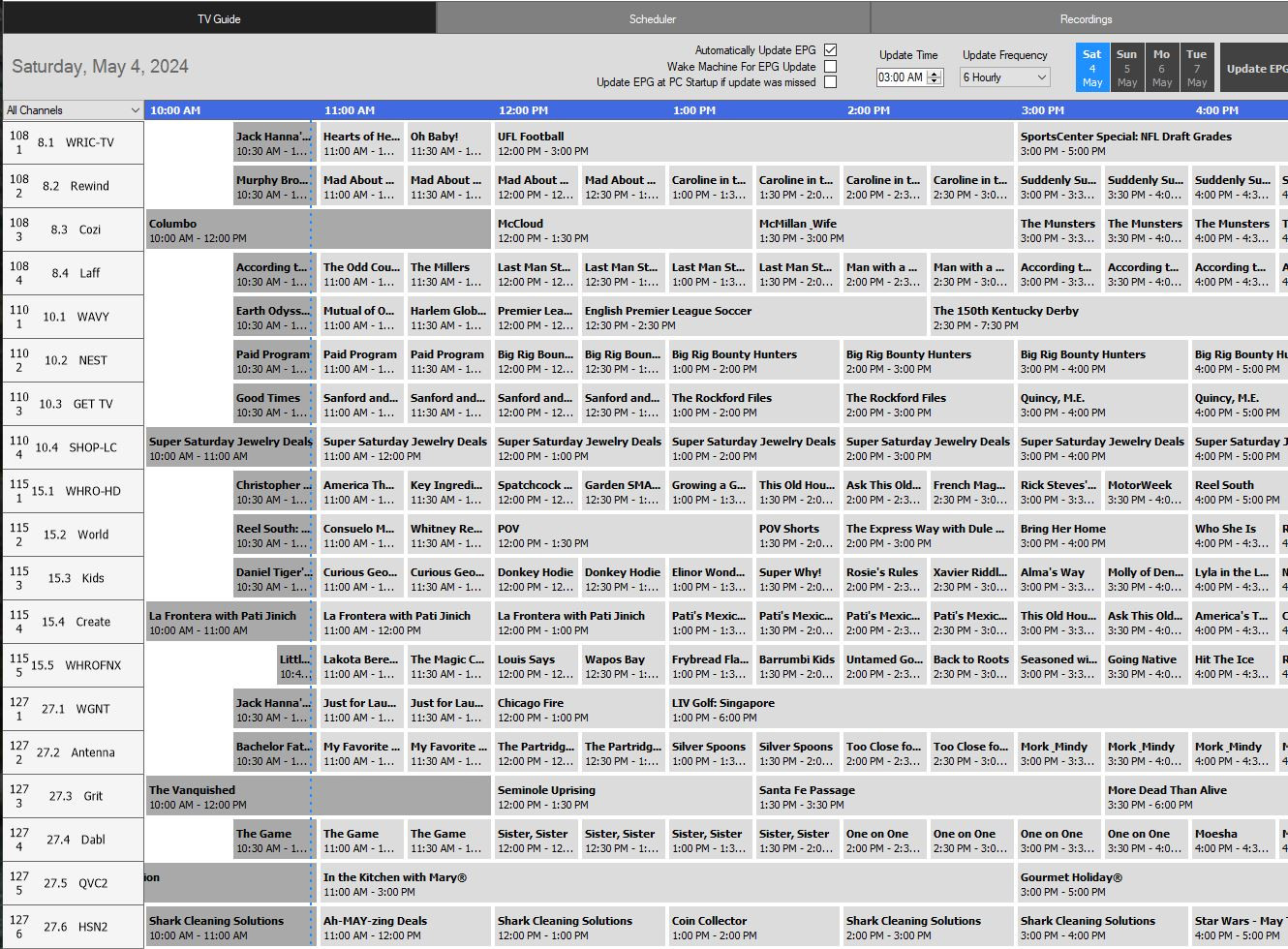Select Elinor Wonders program on Kids
Screen dimensions: 1288x949
click(x=710, y=579)
